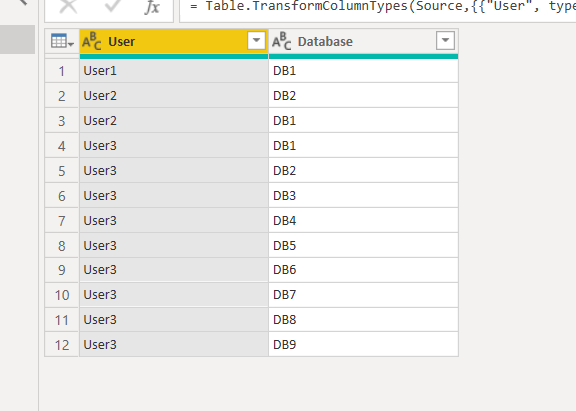Click the DB6 cell
Image resolution: width=576 pixels, height=411 pixels.
pos(363,270)
